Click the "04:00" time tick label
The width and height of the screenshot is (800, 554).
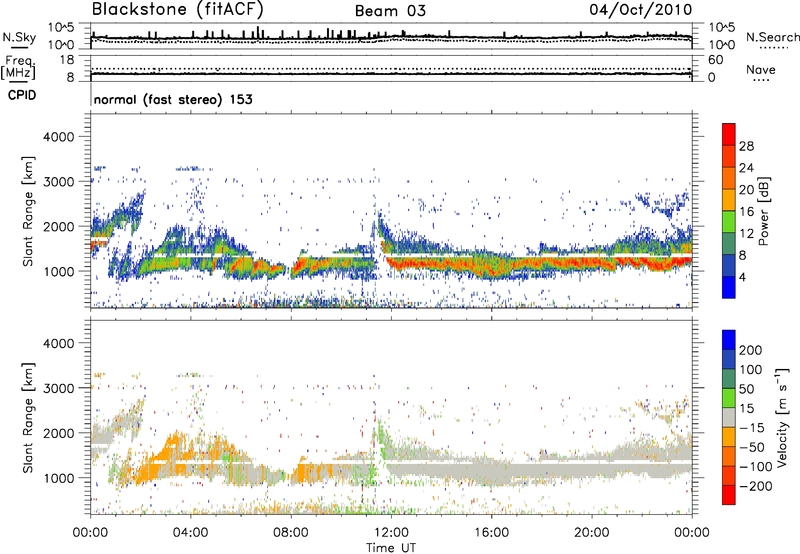click(190, 533)
